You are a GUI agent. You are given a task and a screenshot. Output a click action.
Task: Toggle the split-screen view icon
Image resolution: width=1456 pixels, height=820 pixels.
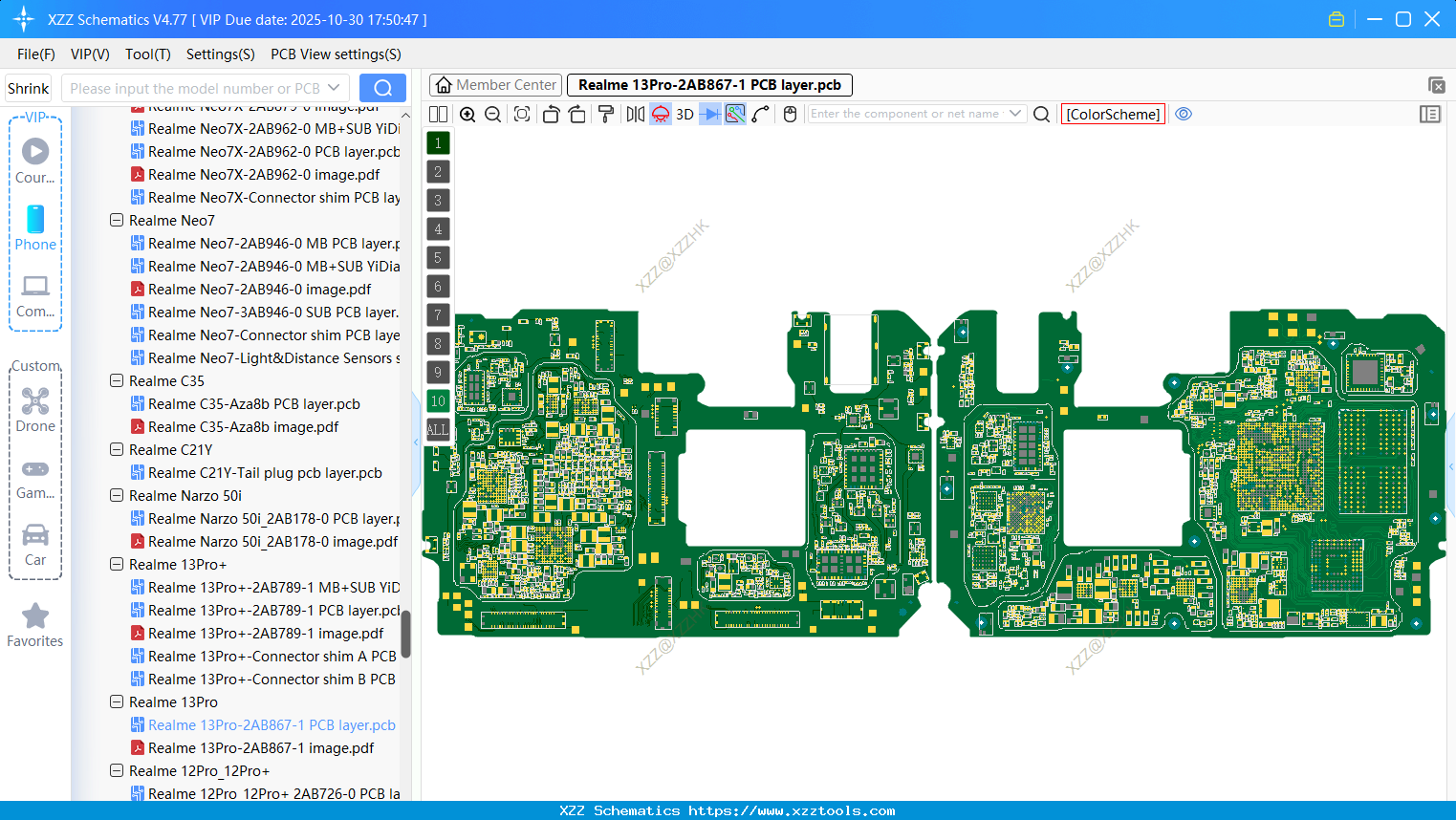[x=438, y=114]
